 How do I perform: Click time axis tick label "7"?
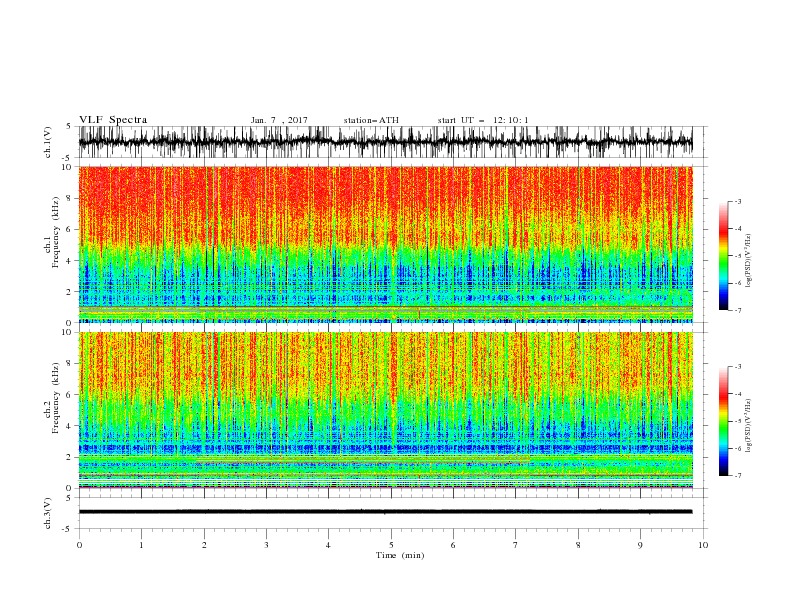516,545
